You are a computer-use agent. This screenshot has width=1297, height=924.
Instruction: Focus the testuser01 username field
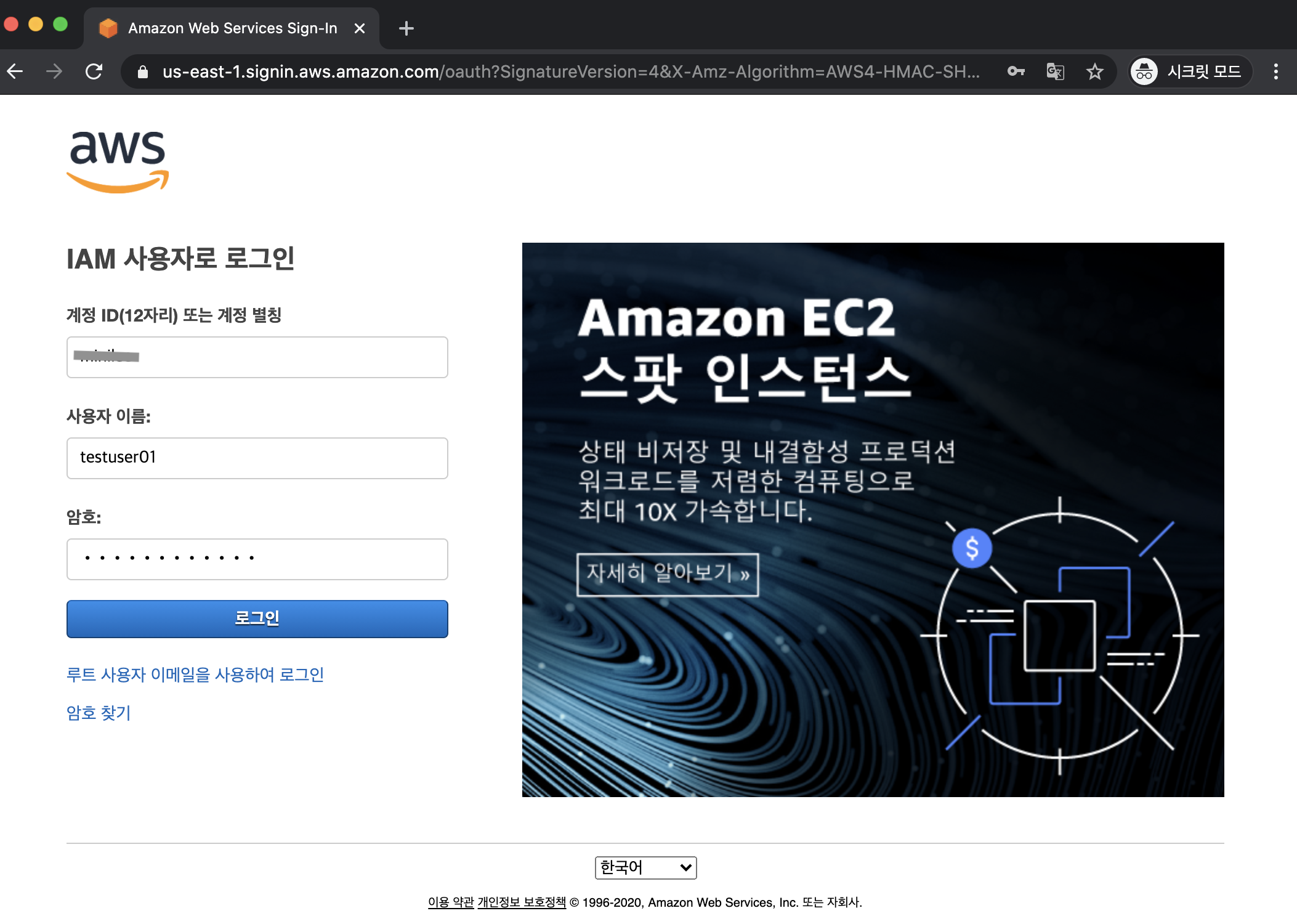257,458
